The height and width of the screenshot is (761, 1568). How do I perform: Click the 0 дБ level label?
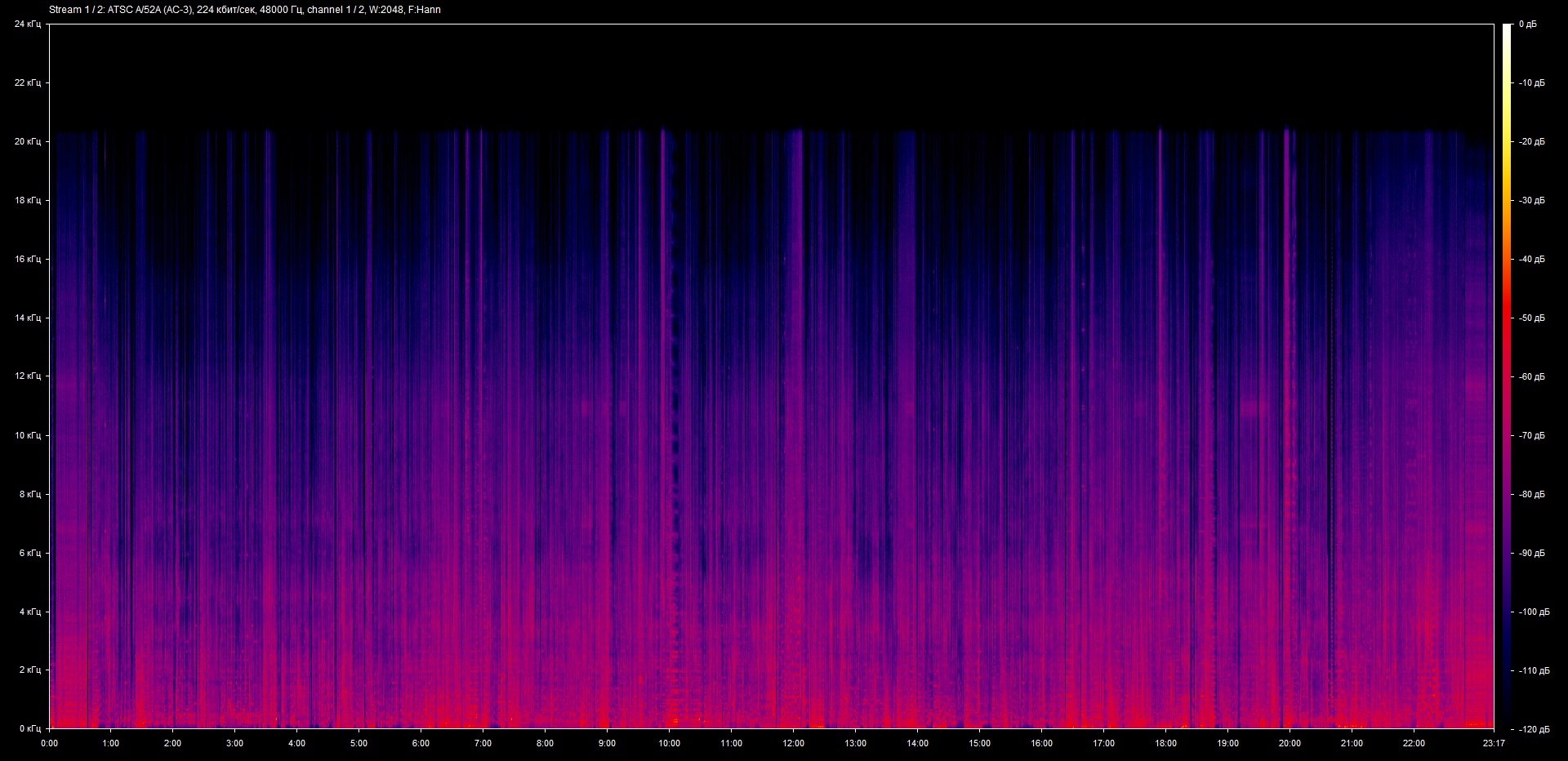tap(1527, 24)
